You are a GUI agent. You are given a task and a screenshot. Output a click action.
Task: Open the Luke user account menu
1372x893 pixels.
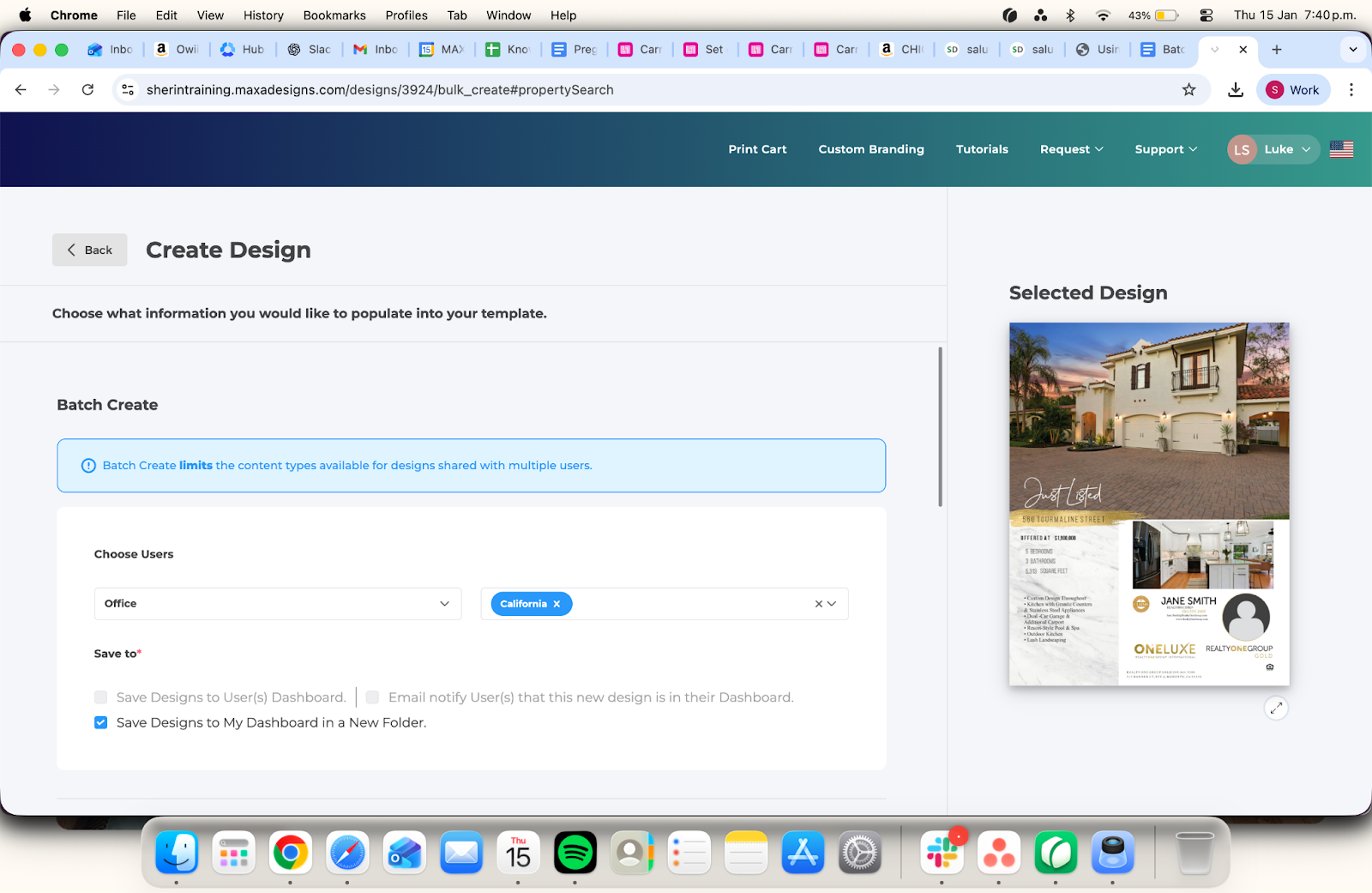[x=1273, y=149]
